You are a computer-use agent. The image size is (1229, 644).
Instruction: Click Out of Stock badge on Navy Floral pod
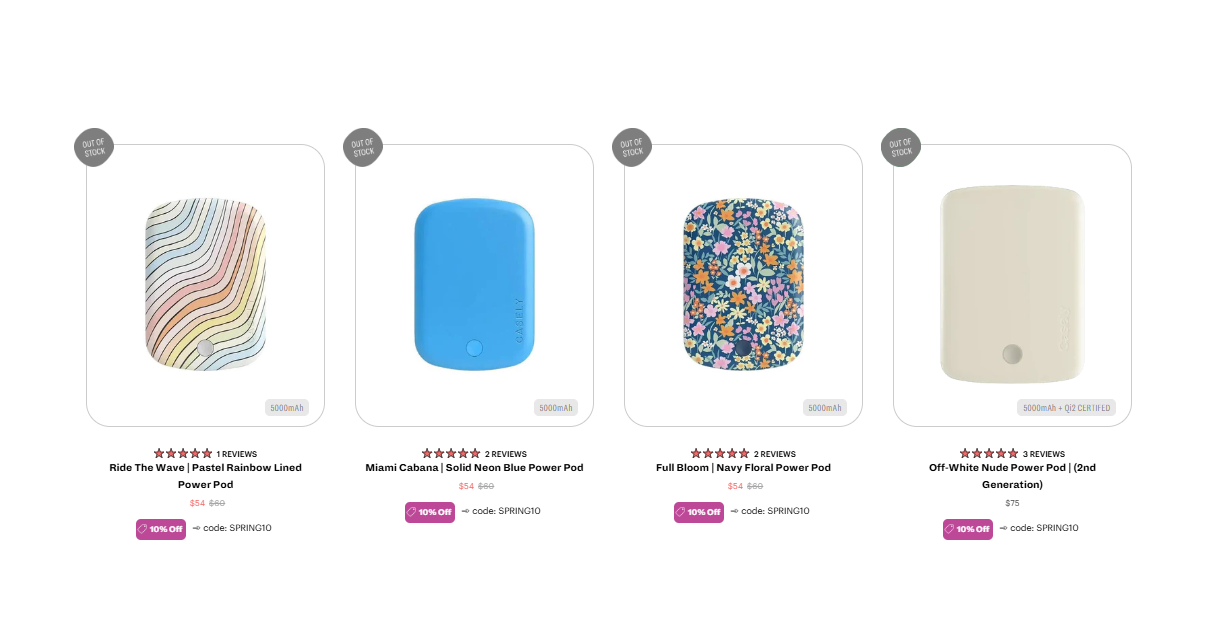click(x=632, y=147)
